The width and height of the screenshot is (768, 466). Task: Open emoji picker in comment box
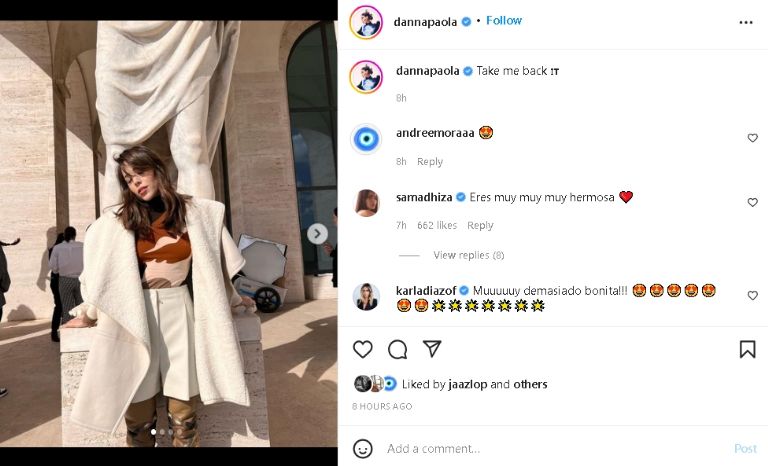coord(363,449)
